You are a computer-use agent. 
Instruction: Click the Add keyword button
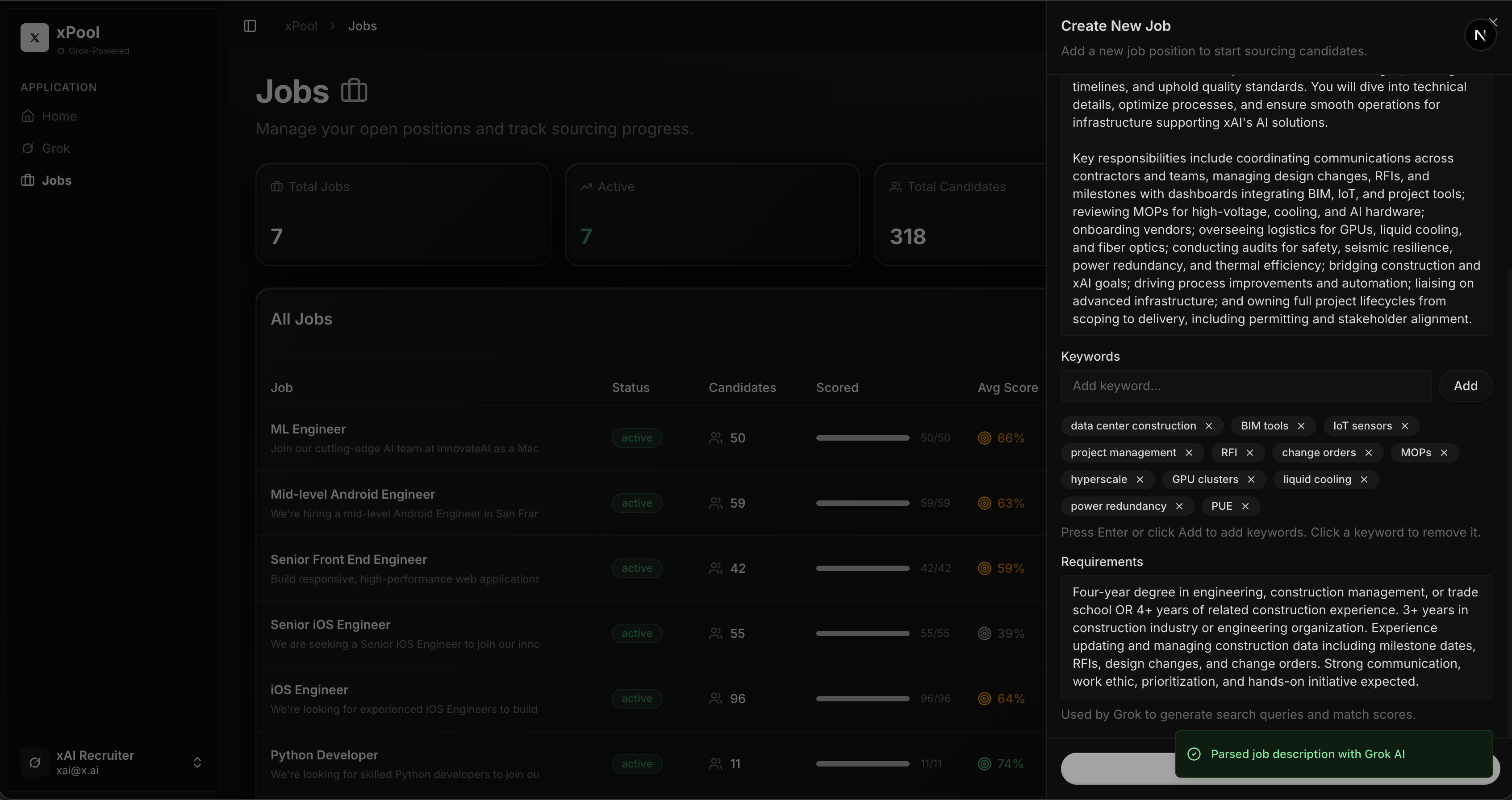tap(1465, 386)
